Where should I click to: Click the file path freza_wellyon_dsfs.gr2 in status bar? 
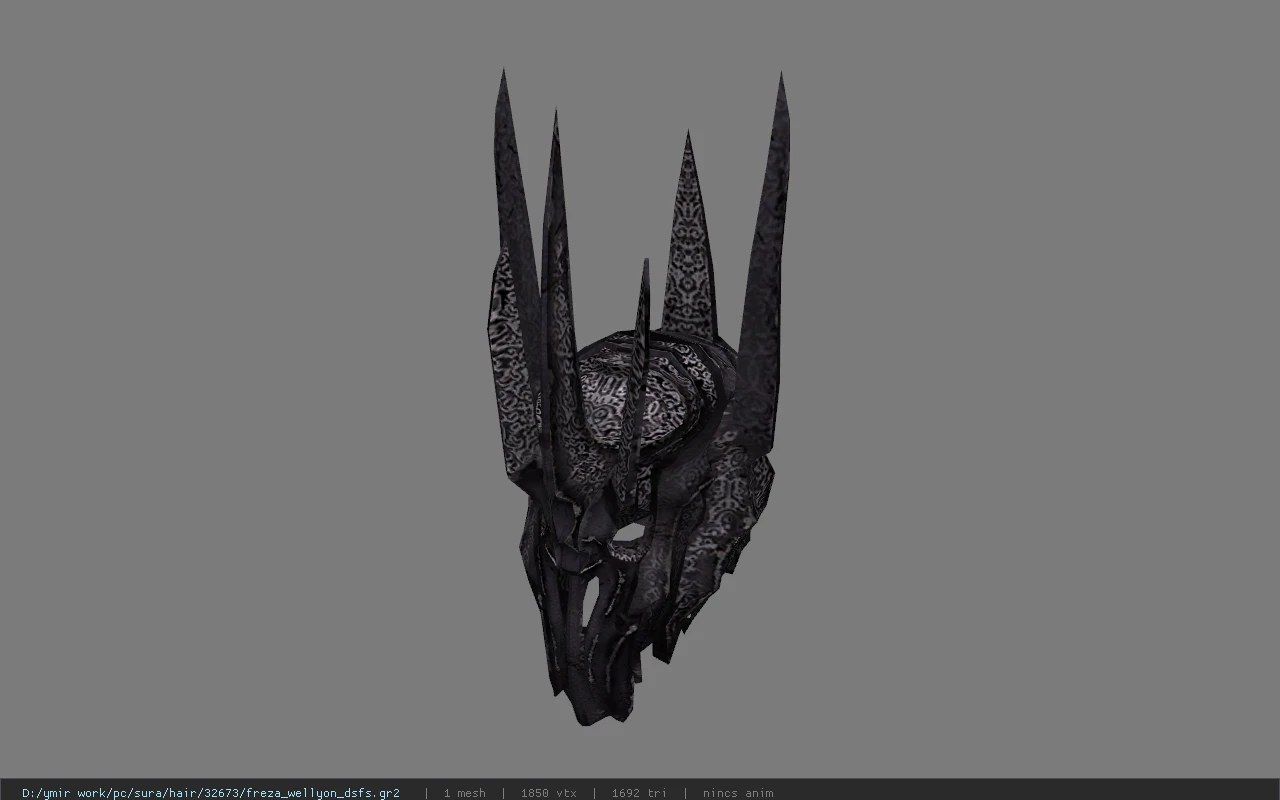211,793
